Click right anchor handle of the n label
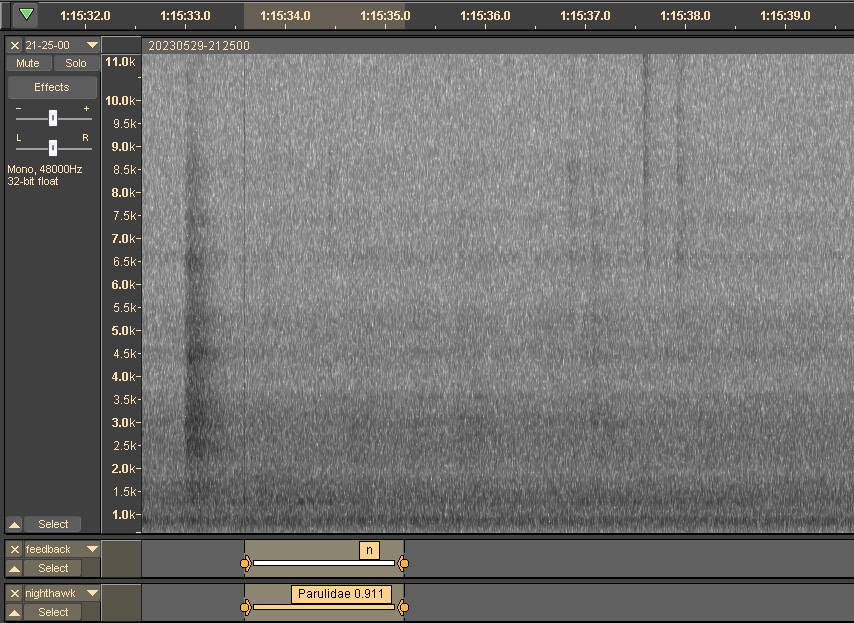Viewport: 854px width, 623px height. coord(403,563)
